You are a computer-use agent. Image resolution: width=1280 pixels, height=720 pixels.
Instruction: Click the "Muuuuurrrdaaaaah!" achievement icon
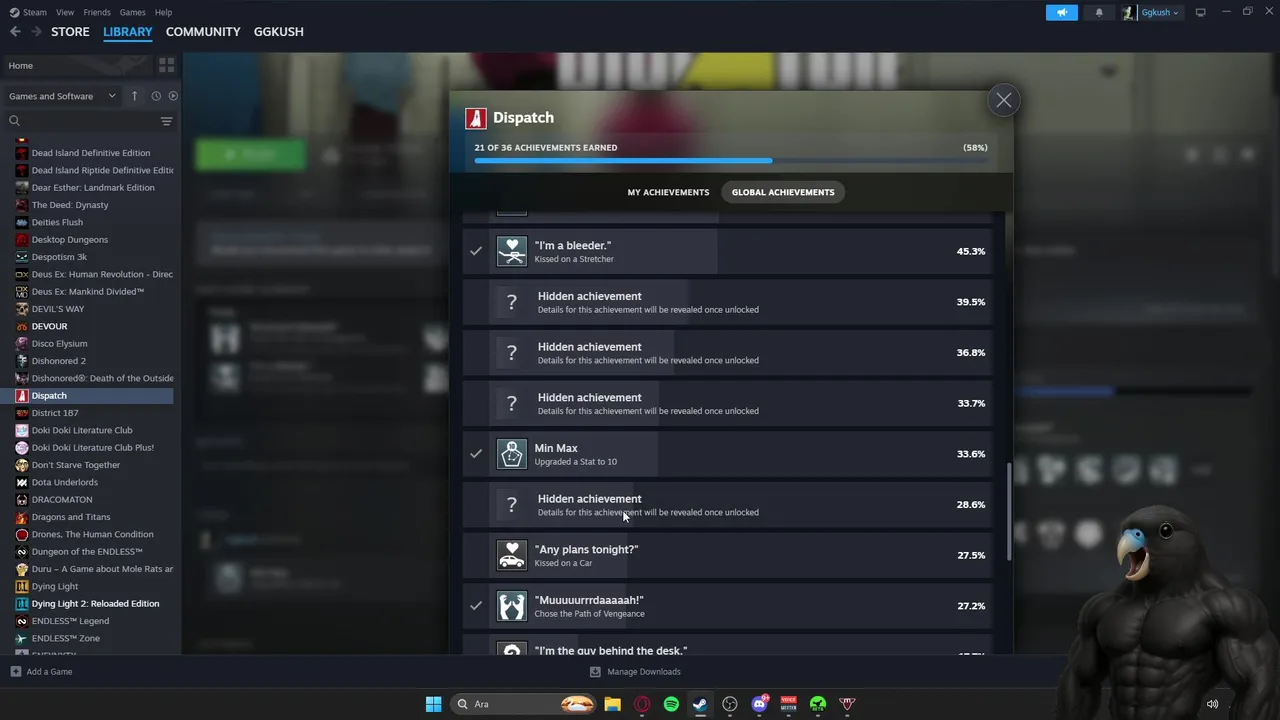(512, 606)
